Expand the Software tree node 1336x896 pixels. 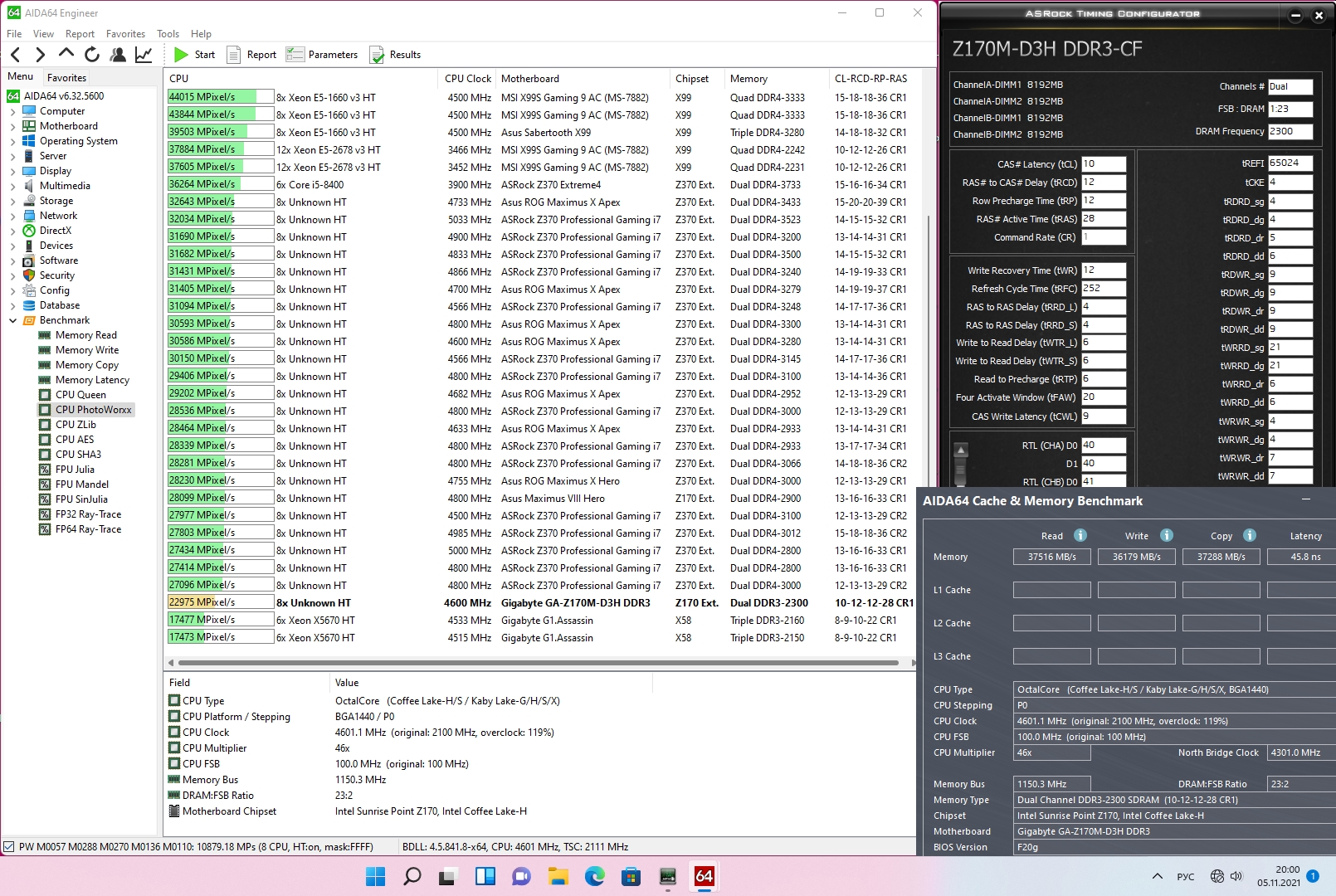(12, 261)
